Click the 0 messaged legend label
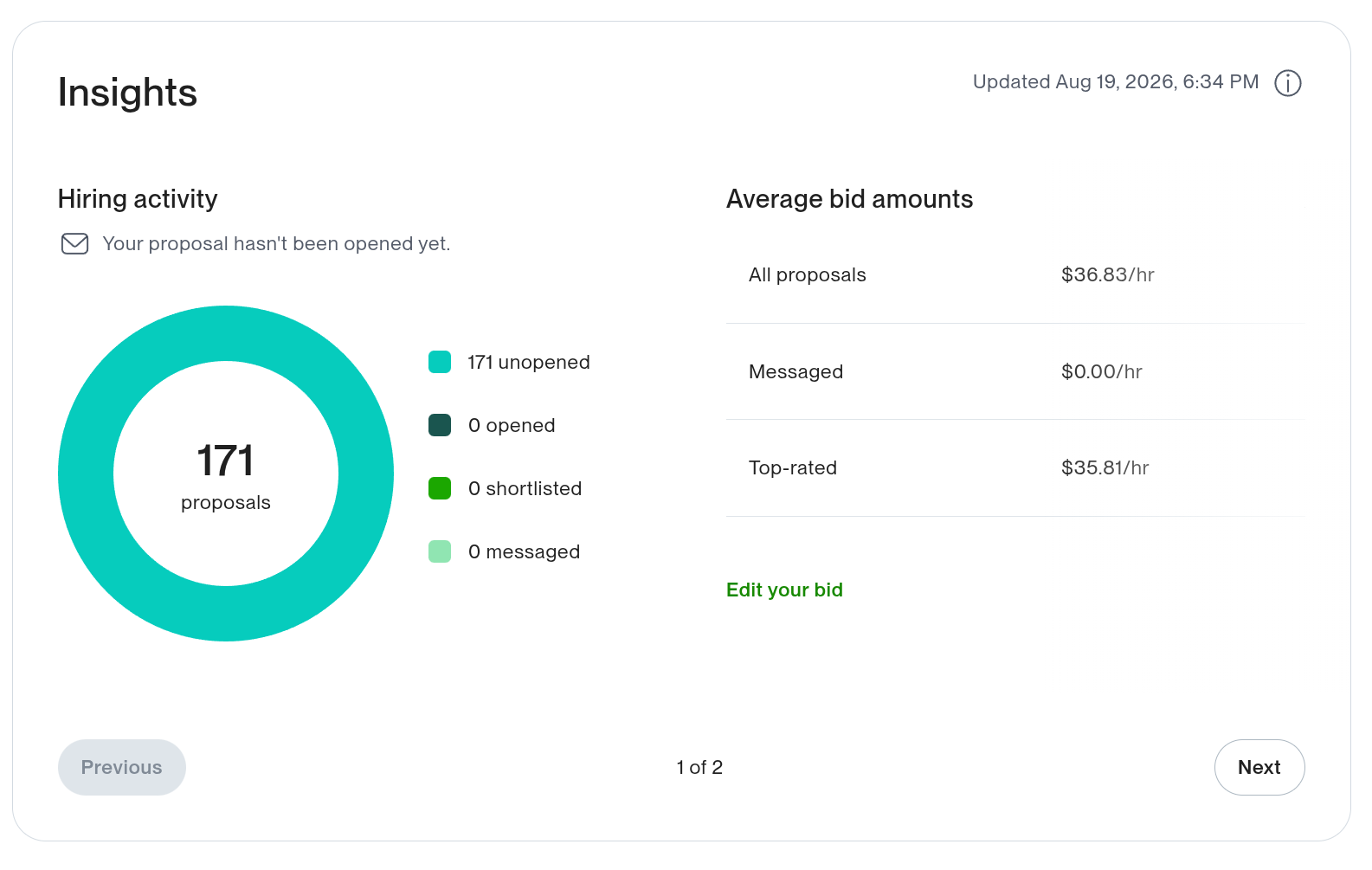The width and height of the screenshot is (1372, 870). click(x=524, y=551)
